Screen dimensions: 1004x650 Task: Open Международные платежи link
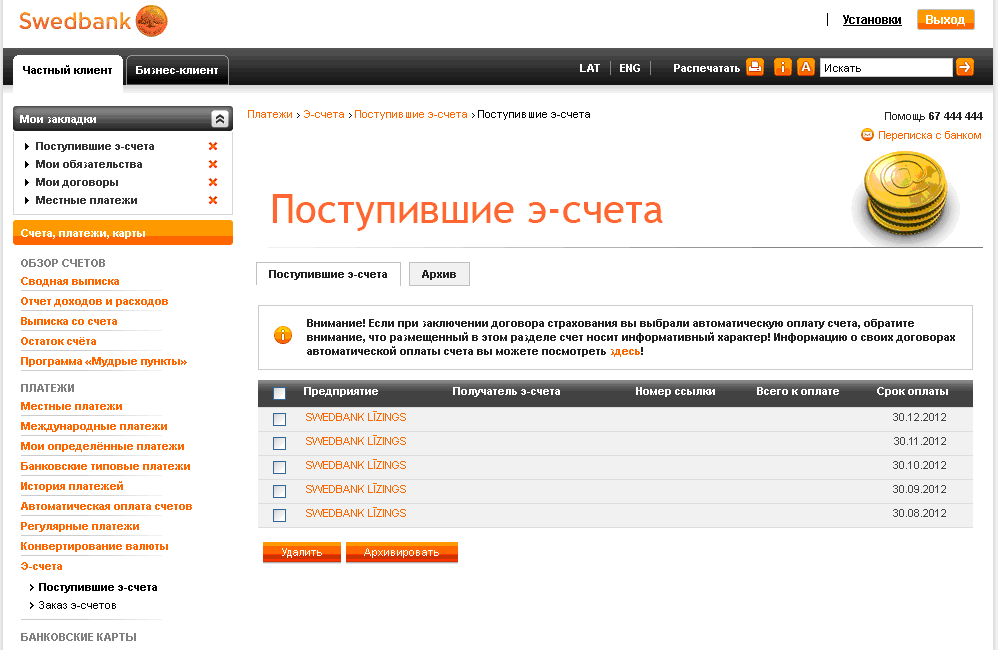[94, 426]
